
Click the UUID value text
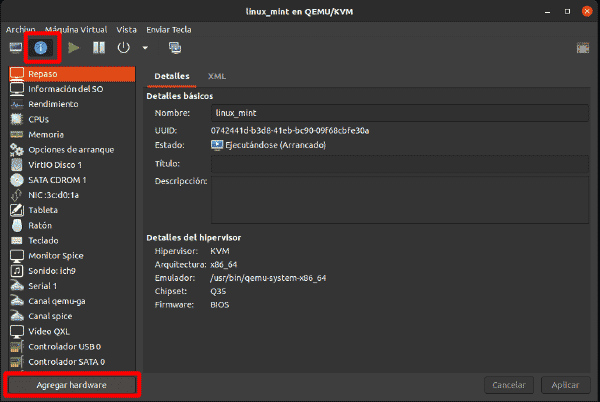point(290,130)
